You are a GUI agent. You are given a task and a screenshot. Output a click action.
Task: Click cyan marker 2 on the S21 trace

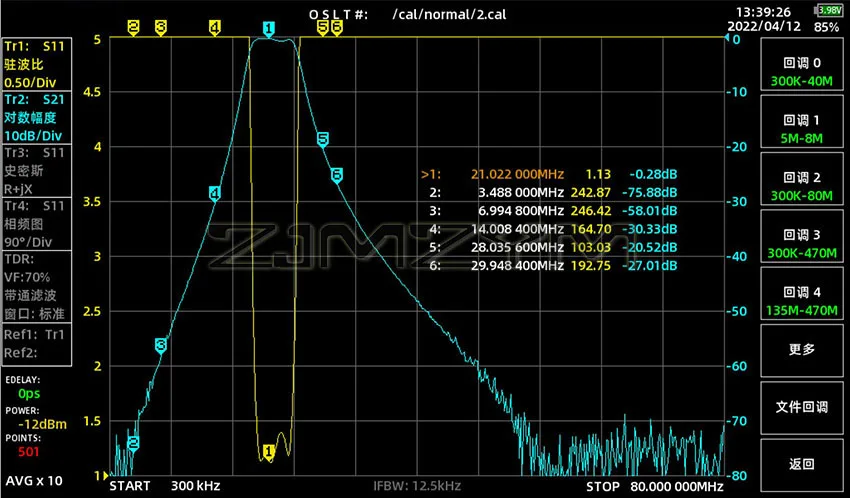point(133,443)
